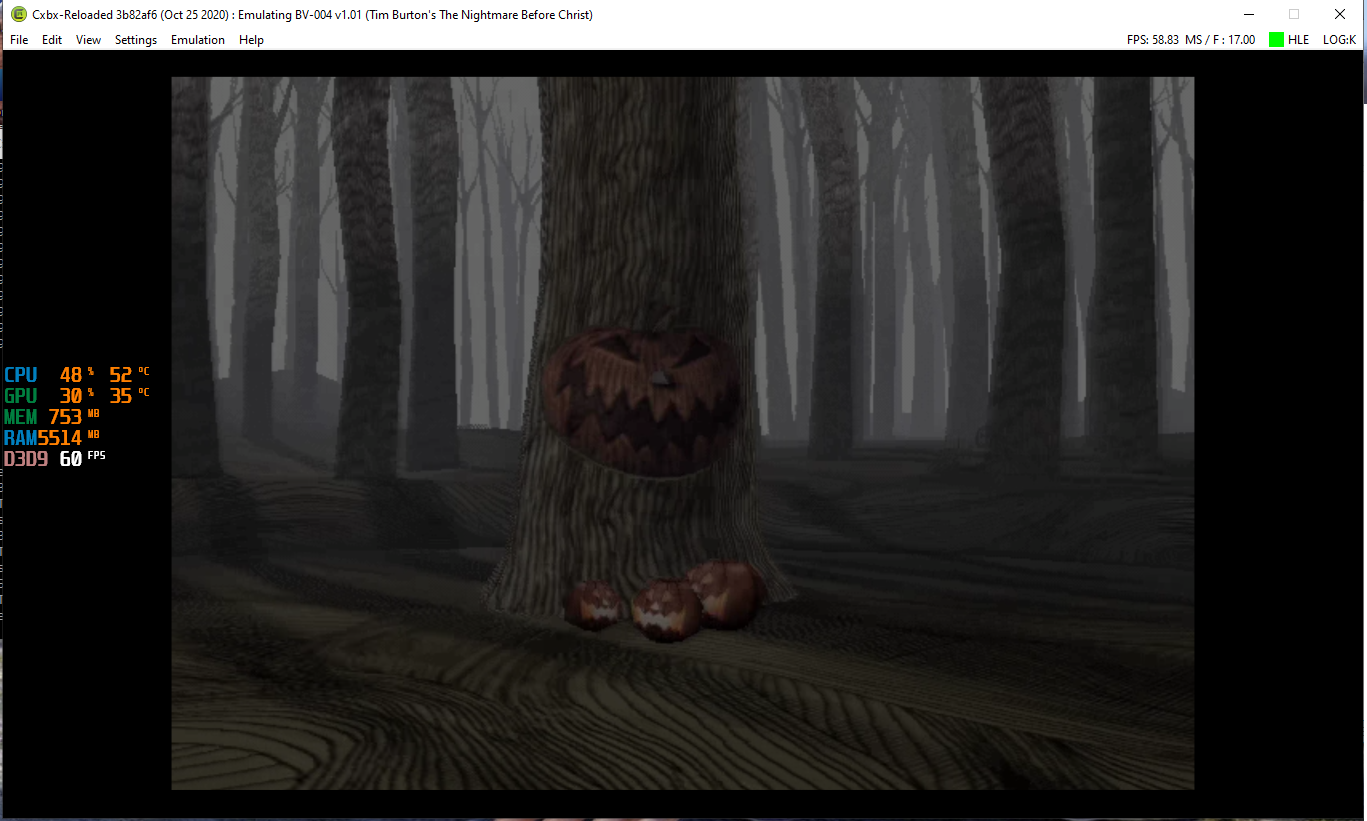
Task: Click the FPS: 58.83 readout
Action: coord(1152,40)
